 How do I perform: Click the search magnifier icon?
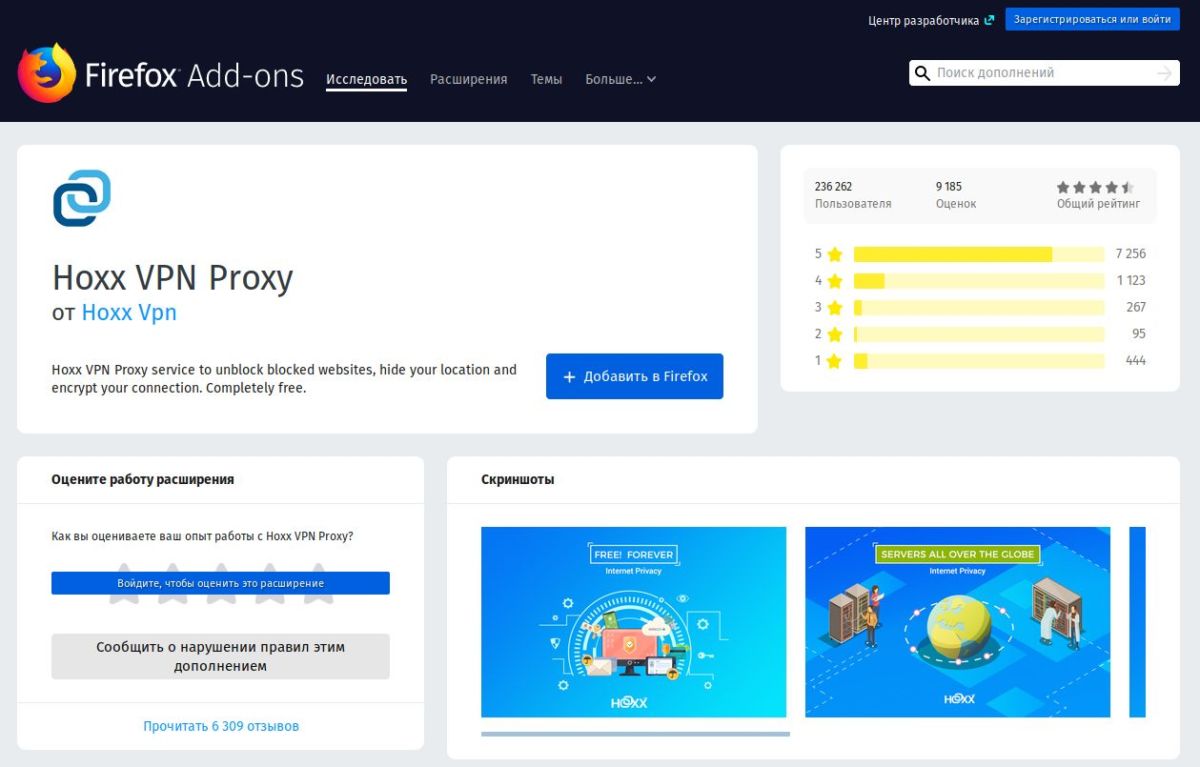(922, 73)
